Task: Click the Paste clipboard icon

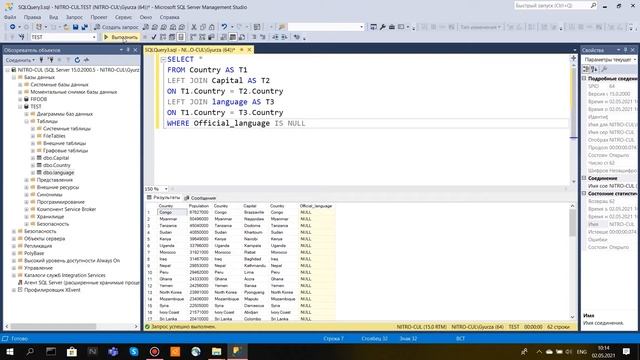Action: click(211, 27)
